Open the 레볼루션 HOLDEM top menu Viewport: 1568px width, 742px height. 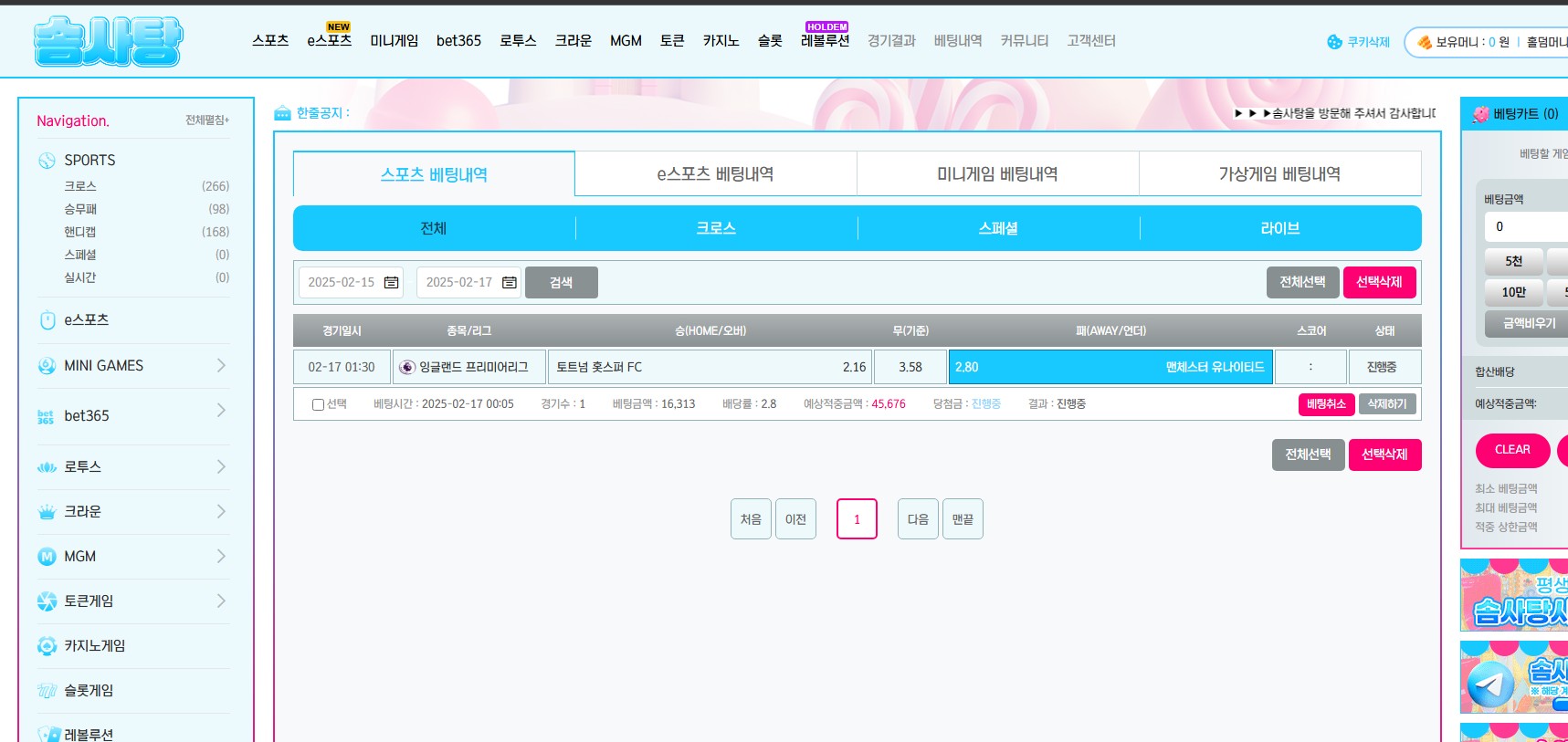[x=826, y=41]
